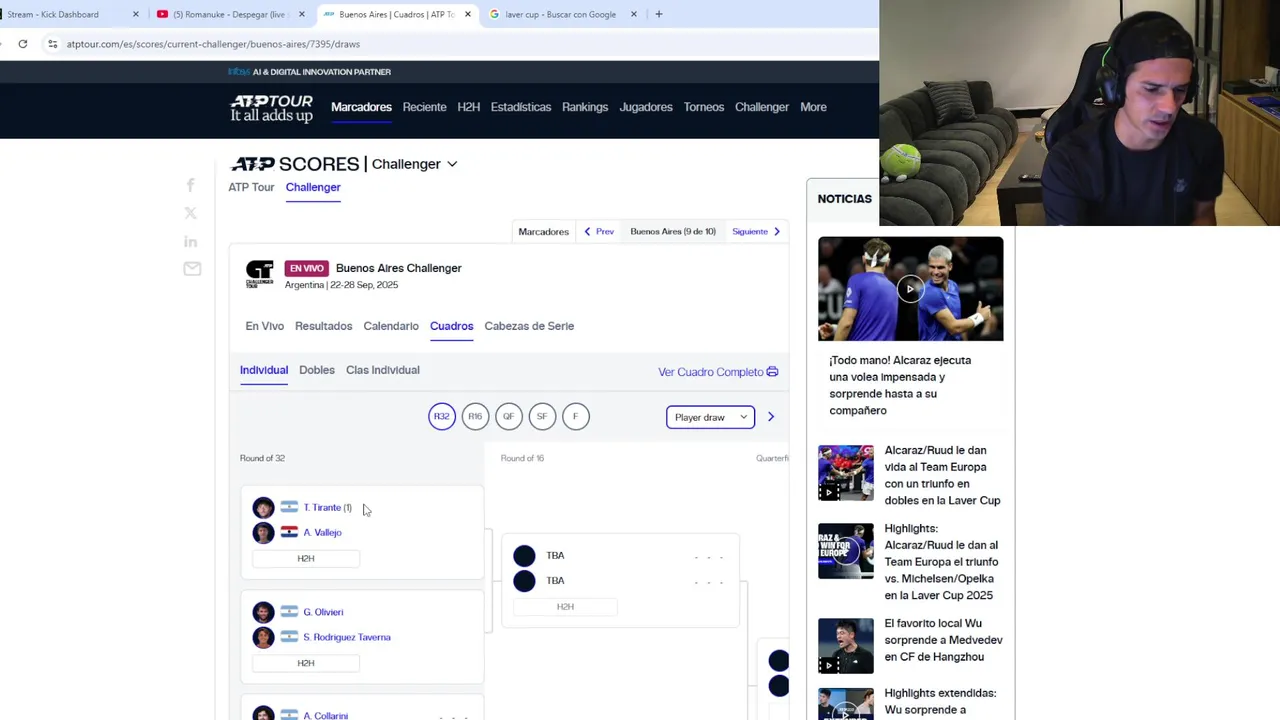Select the Individual draw tab
This screenshot has width=1280, height=720.
pos(264,370)
